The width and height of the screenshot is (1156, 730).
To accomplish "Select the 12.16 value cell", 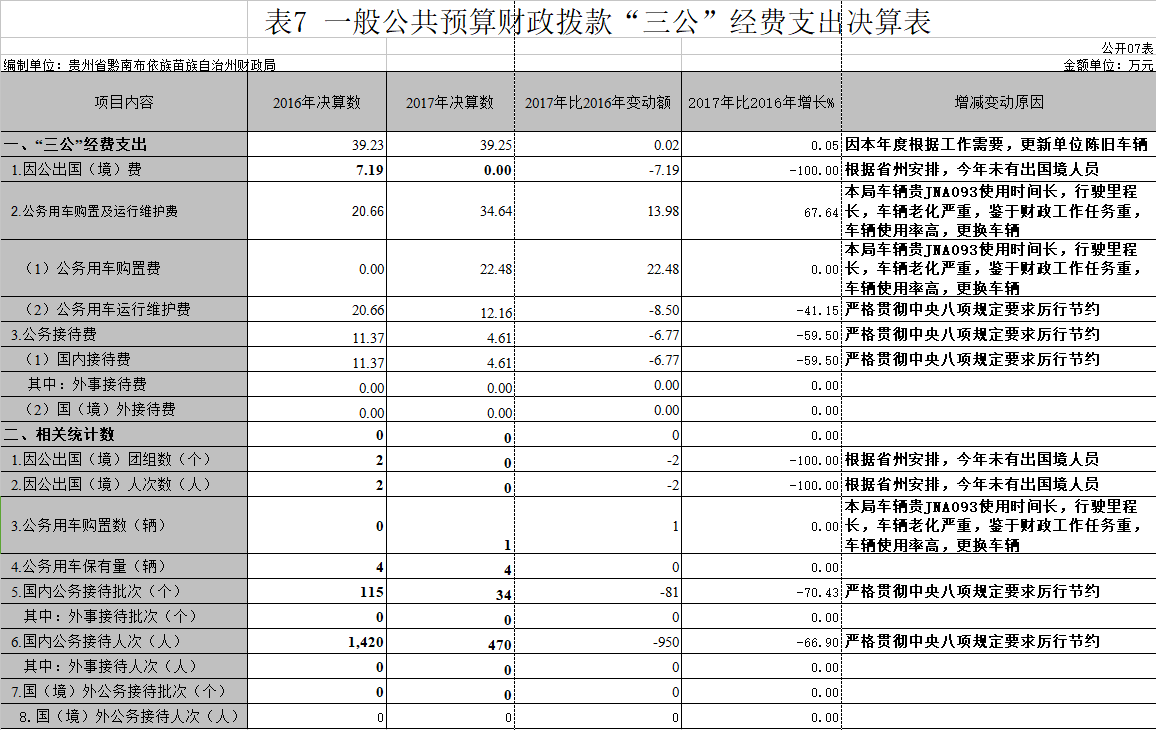I will pos(450,310).
